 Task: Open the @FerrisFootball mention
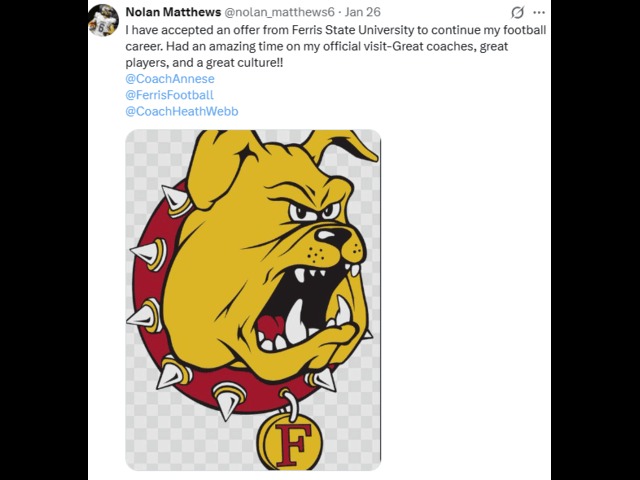tap(170, 95)
